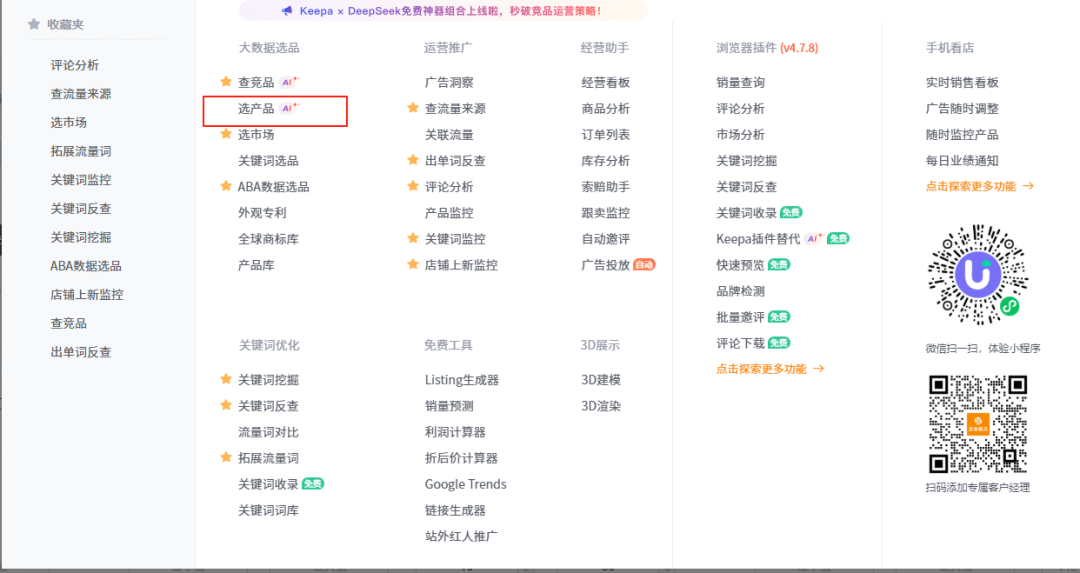Click the 免费 badge next to 评论下载
Viewport: 1080px width, 573px height.
(779, 343)
